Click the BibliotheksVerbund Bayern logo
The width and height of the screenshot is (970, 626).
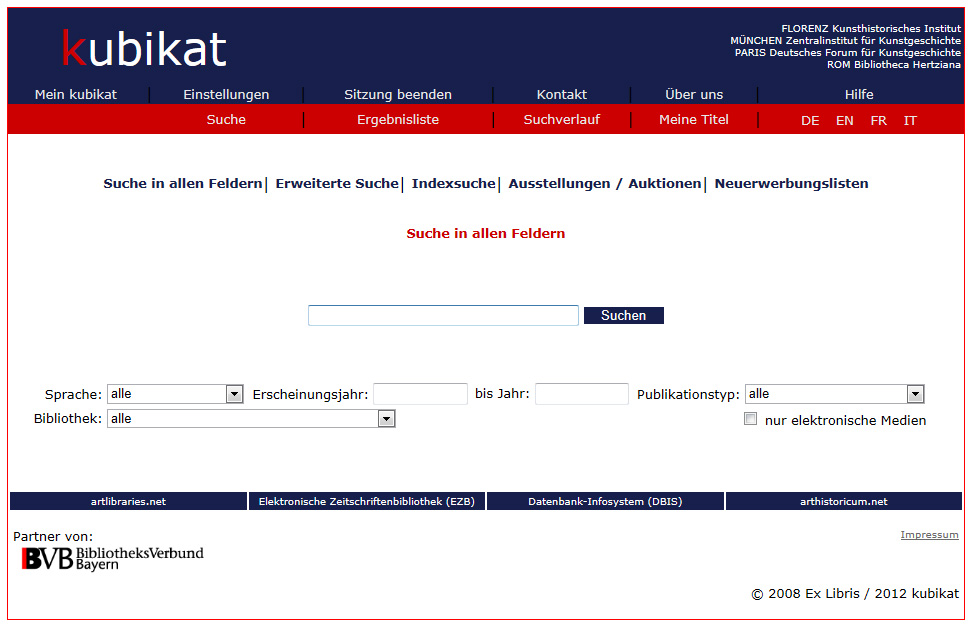(112, 558)
